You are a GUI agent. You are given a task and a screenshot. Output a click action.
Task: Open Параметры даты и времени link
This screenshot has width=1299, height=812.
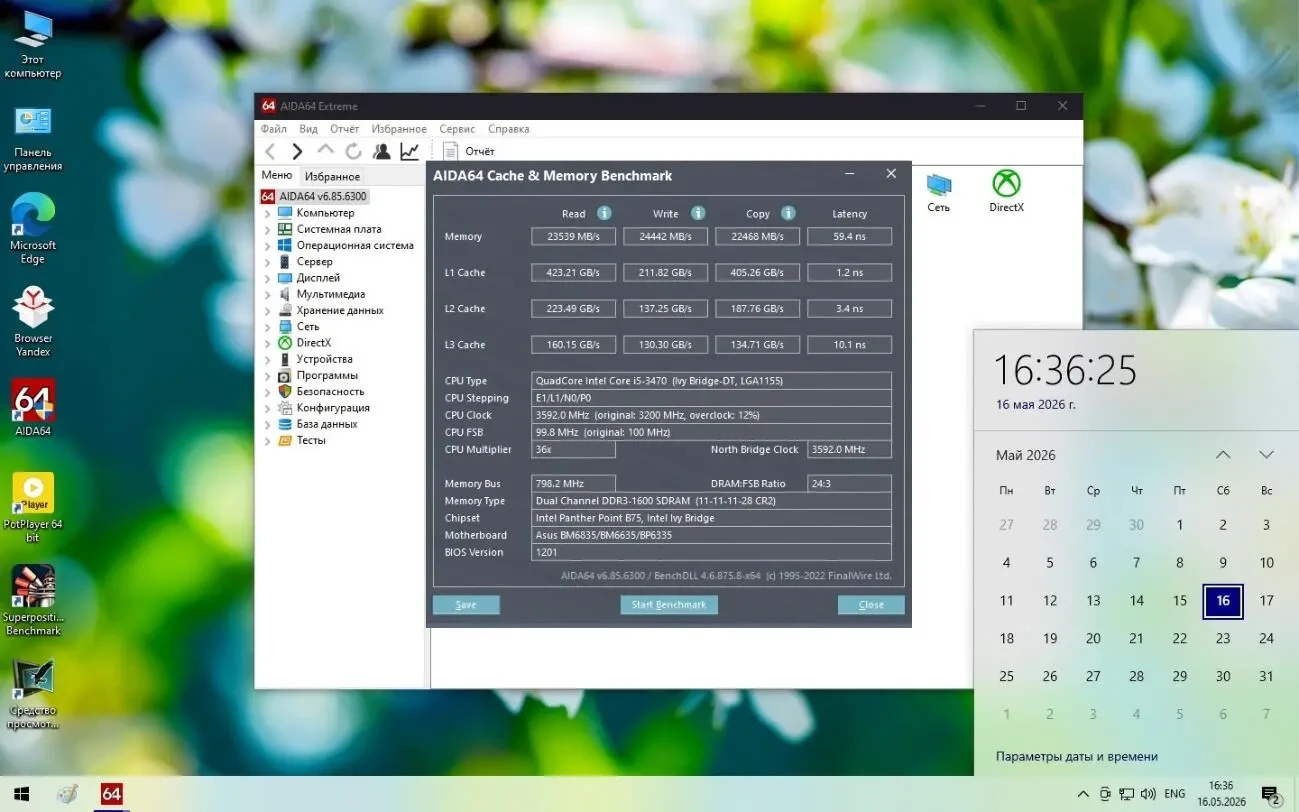click(x=1077, y=757)
